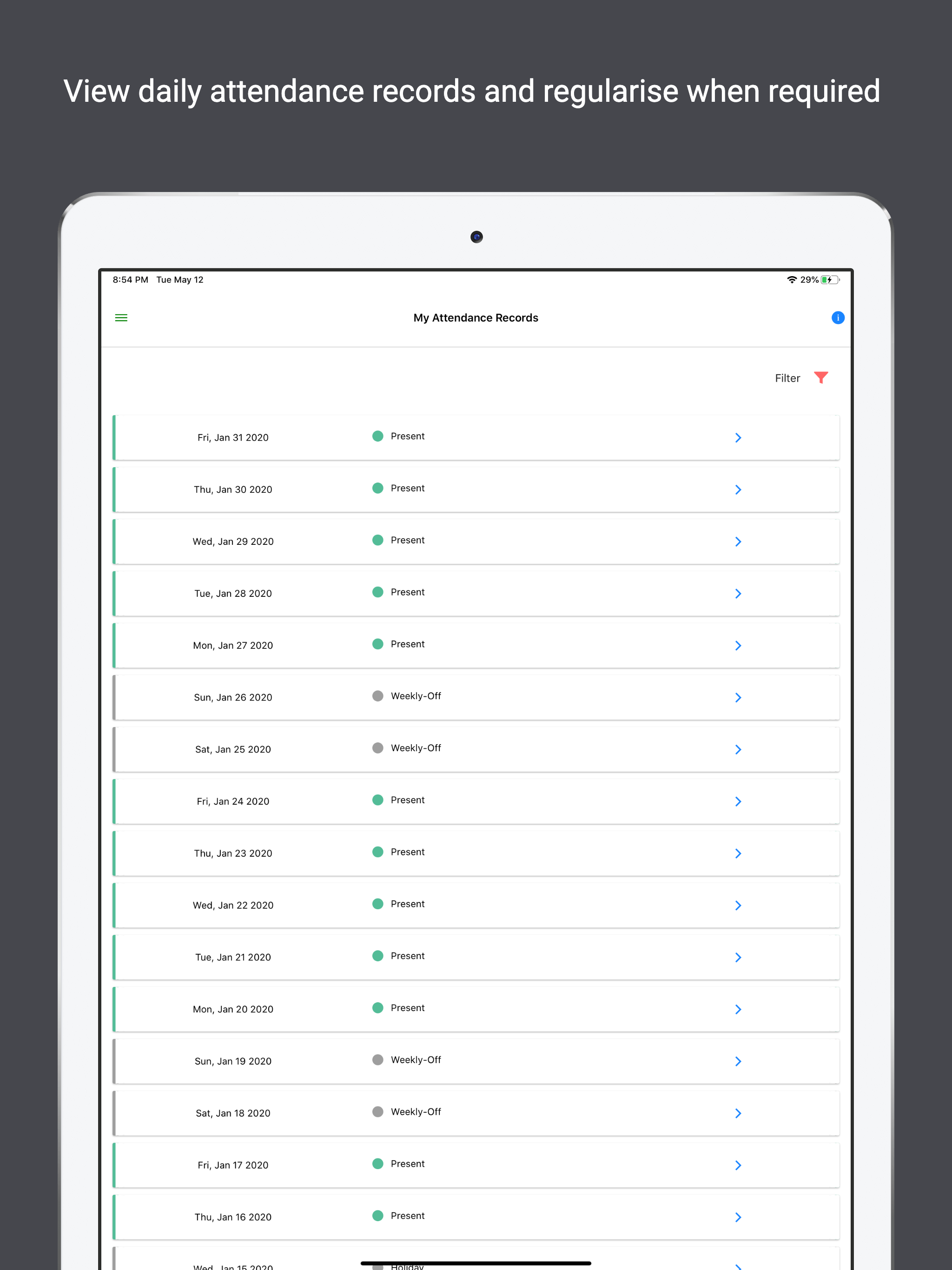Screen dimensions: 952x1270
Task: Select the Wed, Jan 29 2020 date
Action: [233, 542]
